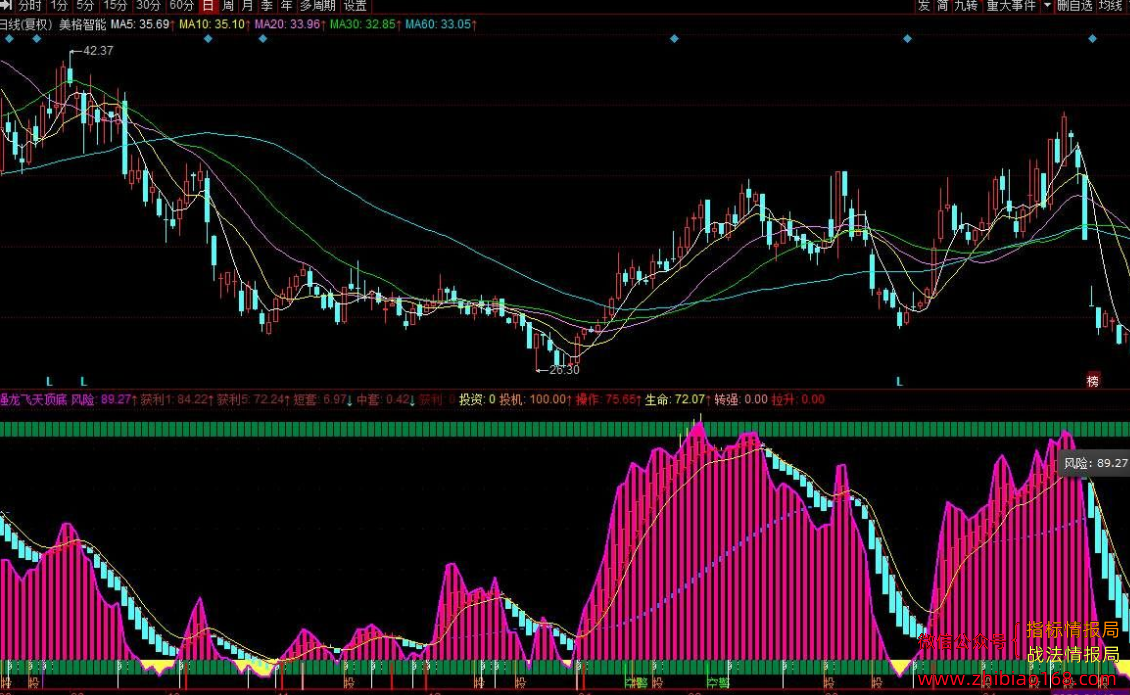Image resolution: width=1130 pixels, height=695 pixels.
Task: Click the red 榜 badge icon on price chart
Action: [1093, 381]
